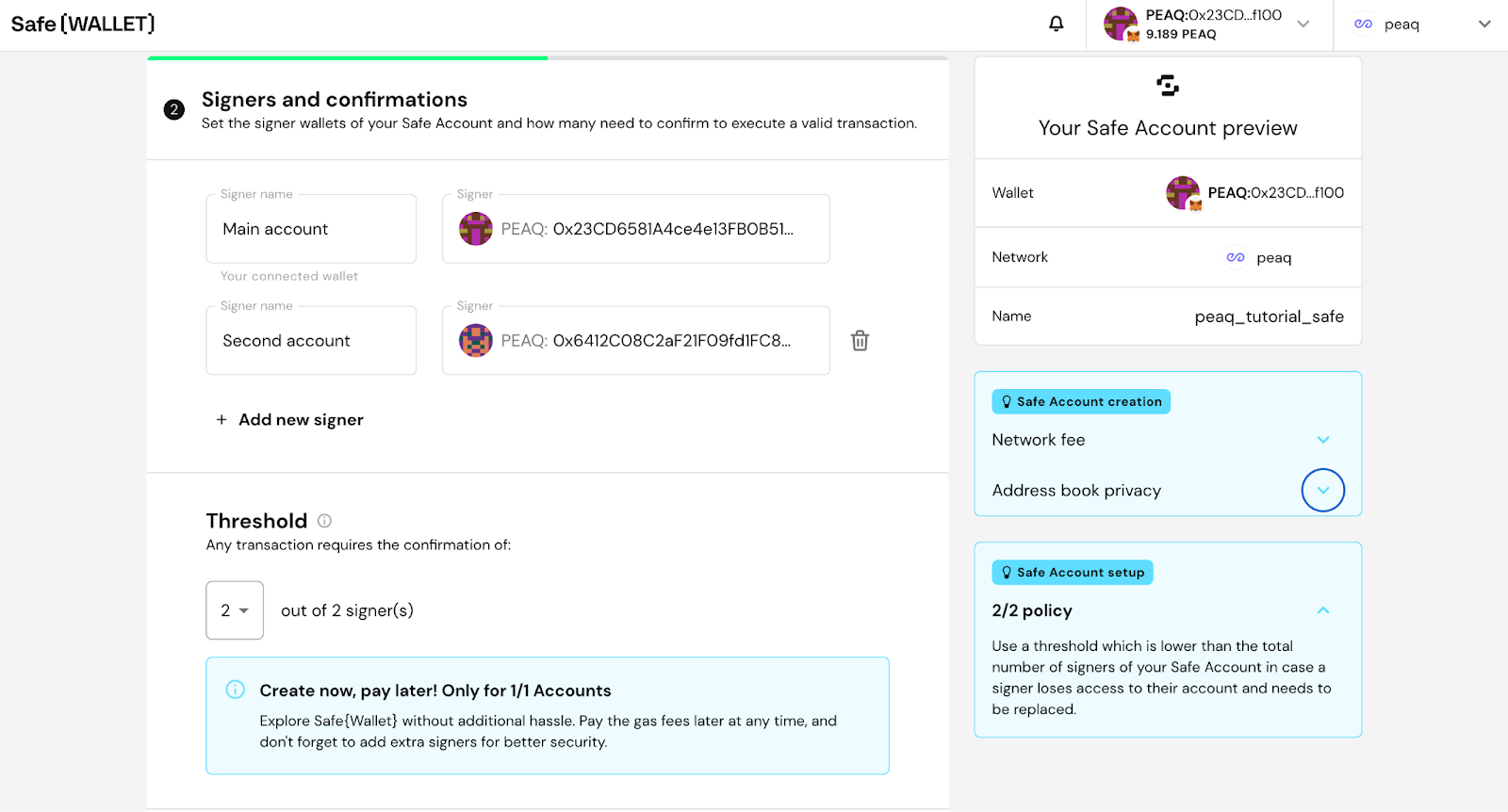Click the Second account signer avatar
This screenshot has width=1508, height=812.
(x=476, y=341)
